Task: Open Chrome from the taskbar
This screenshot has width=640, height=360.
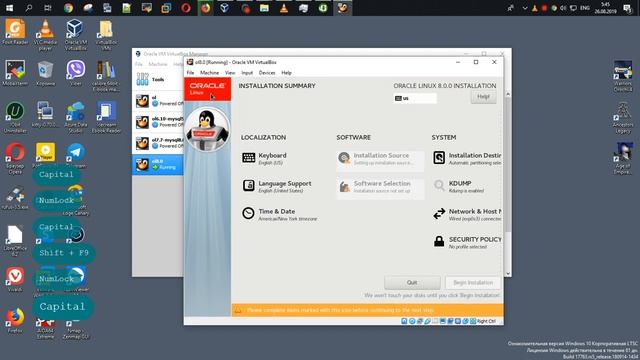Action: click(68, 8)
